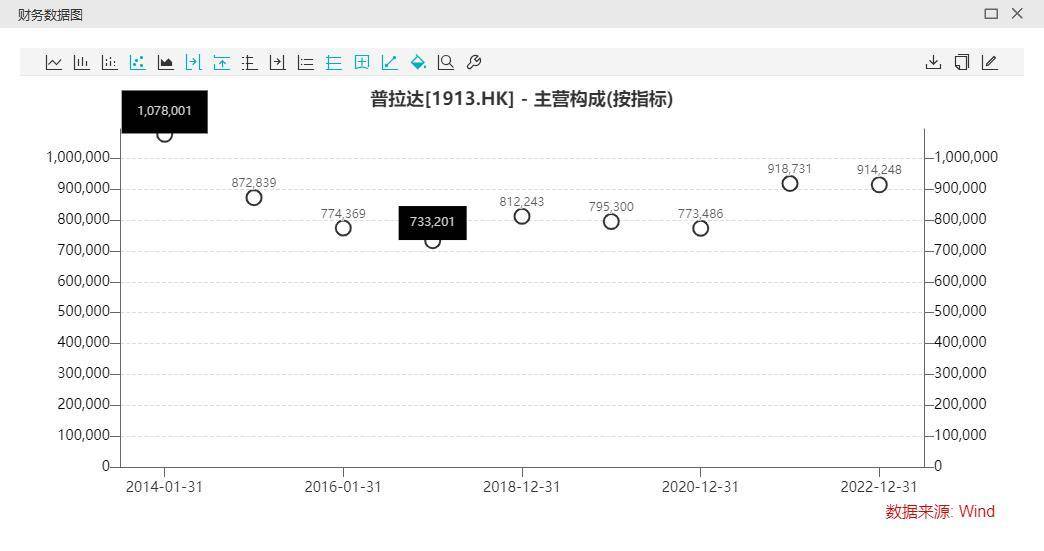The height and width of the screenshot is (551, 1044).
Task: Click the 数据来源: Wind source text
Action: pos(940,512)
